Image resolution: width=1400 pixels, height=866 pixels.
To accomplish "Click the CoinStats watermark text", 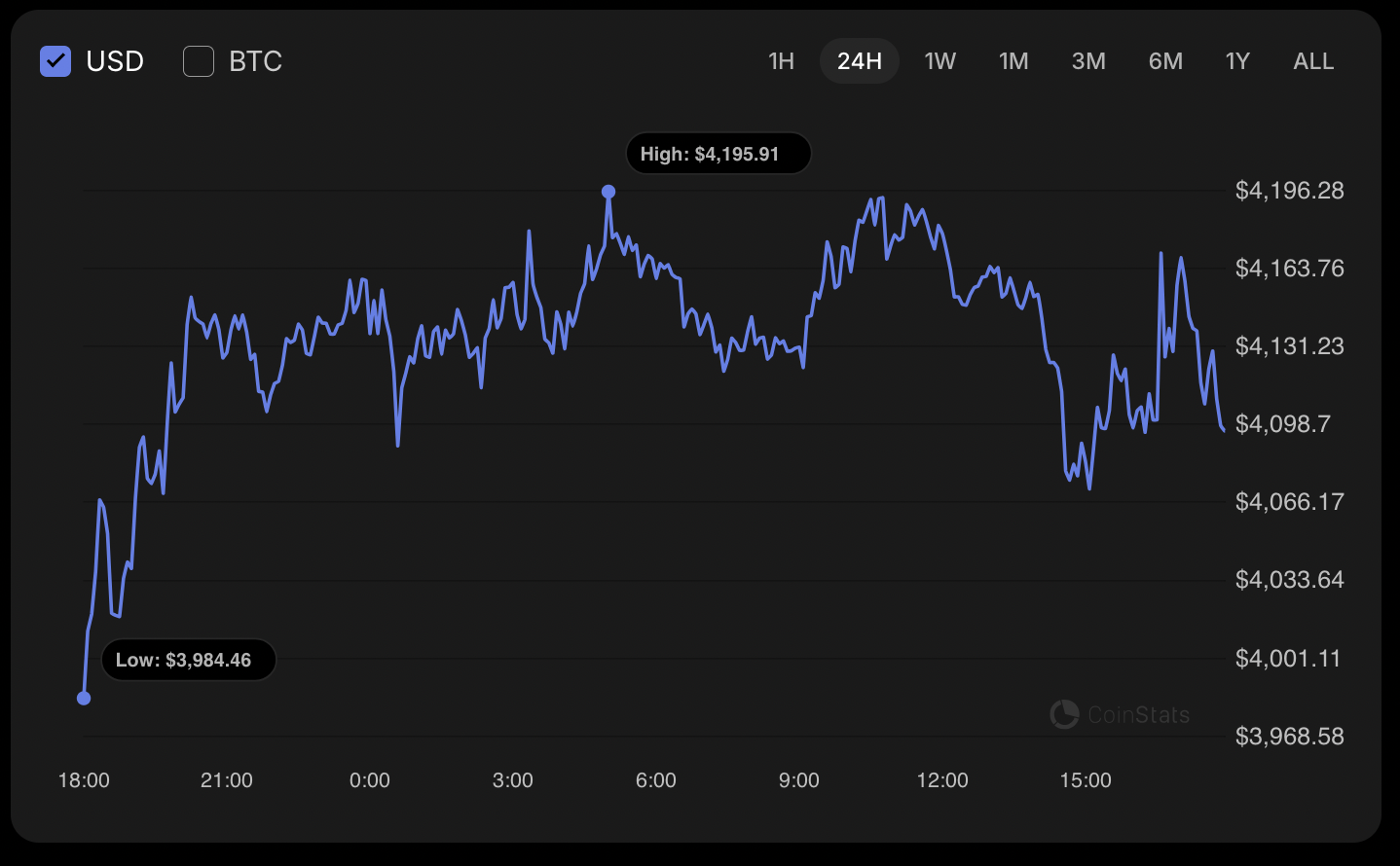I will click(1138, 715).
